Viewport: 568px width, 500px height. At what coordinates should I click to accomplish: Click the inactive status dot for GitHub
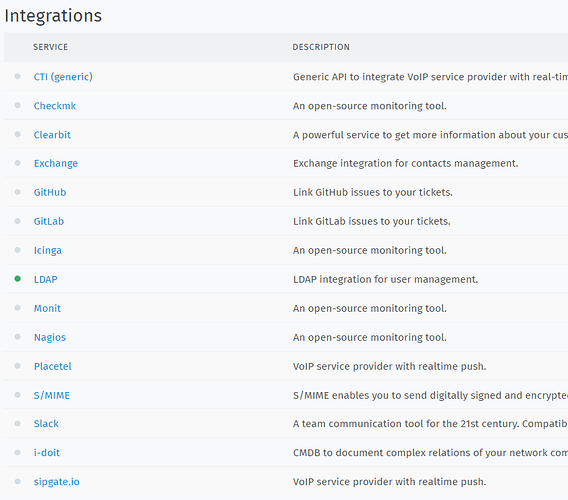[x=17, y=192]
